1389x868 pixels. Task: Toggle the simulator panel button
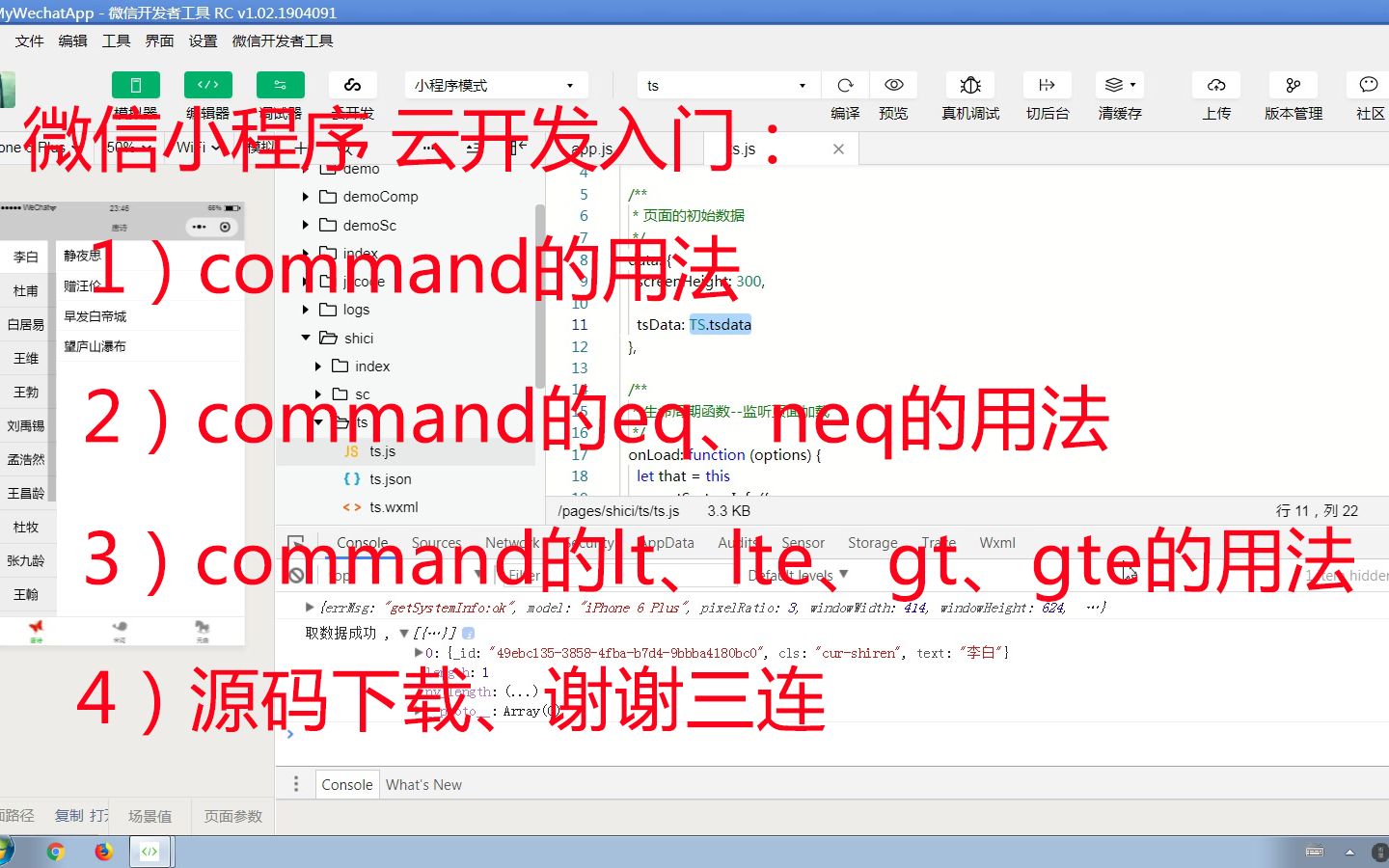tap(136, 85)
